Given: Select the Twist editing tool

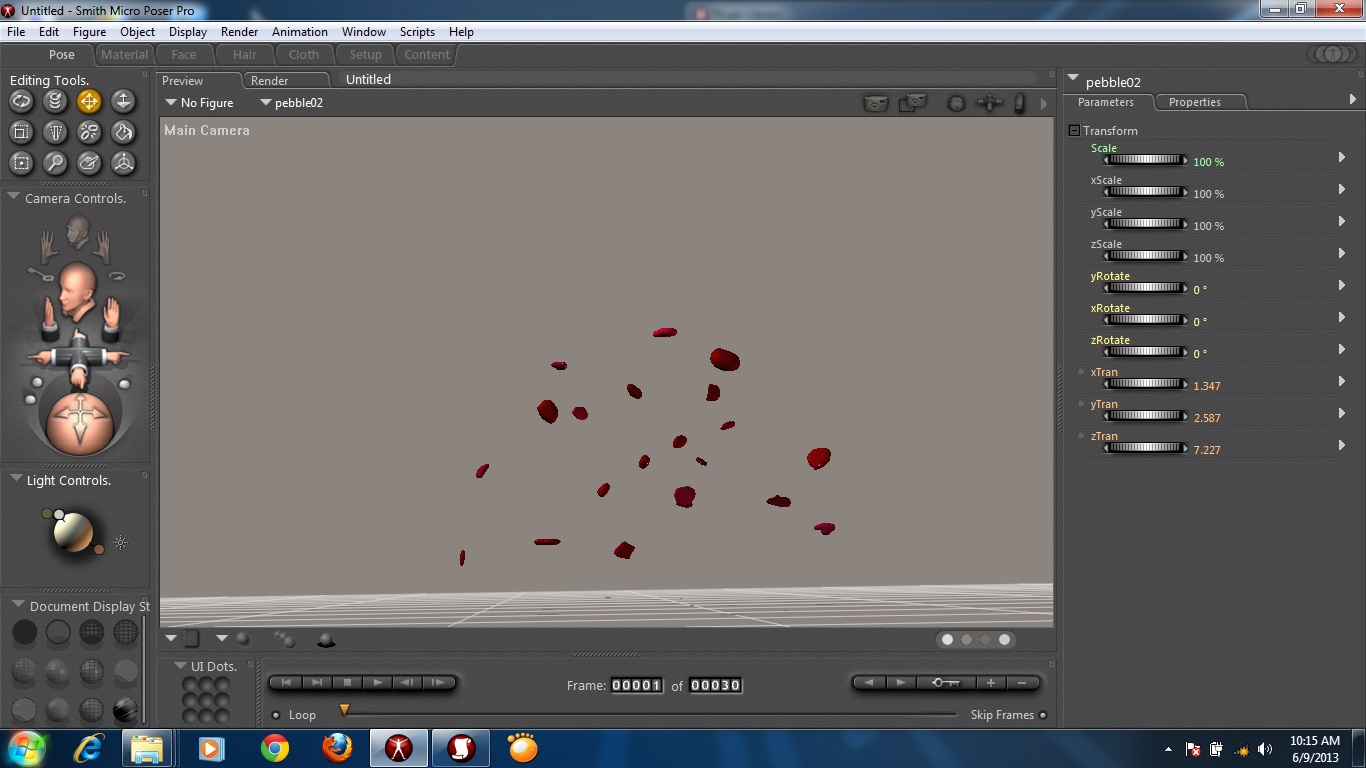Looking at the screenshot, I should tap(55, 101).
